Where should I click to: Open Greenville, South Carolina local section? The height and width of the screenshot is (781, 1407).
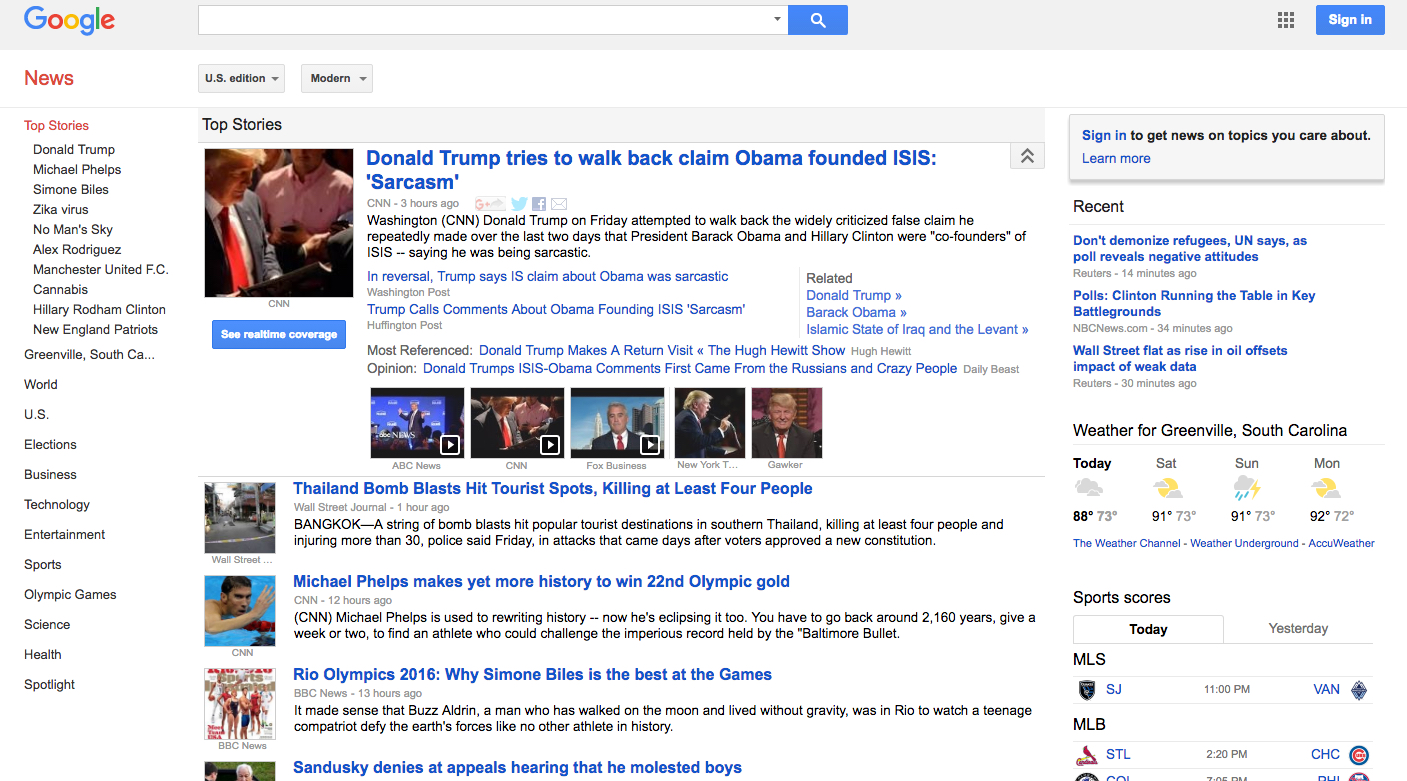point(89,354)
